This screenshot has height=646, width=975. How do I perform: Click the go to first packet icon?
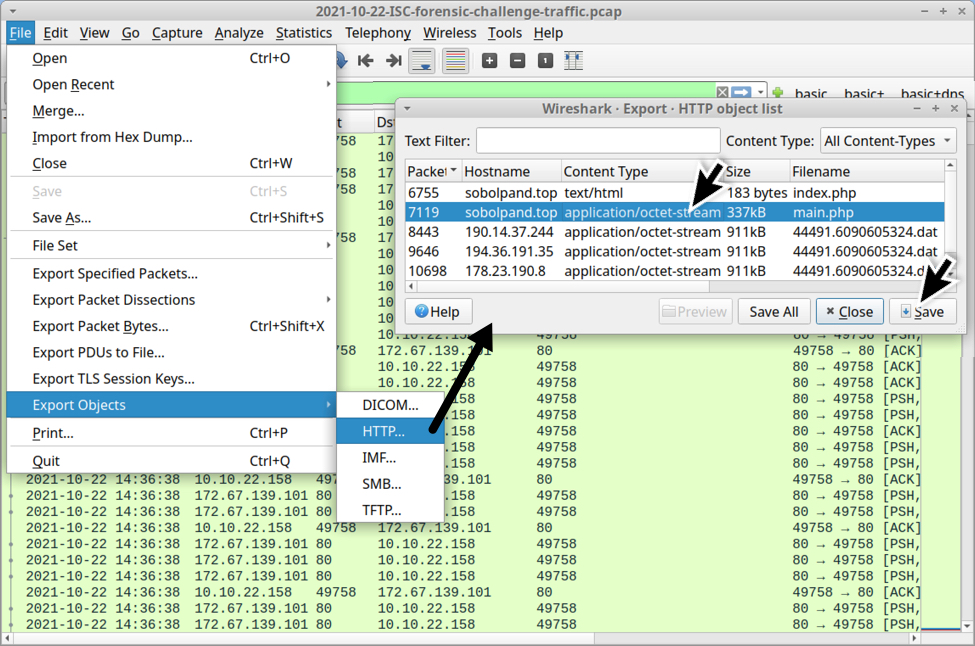tap(366, 61)
